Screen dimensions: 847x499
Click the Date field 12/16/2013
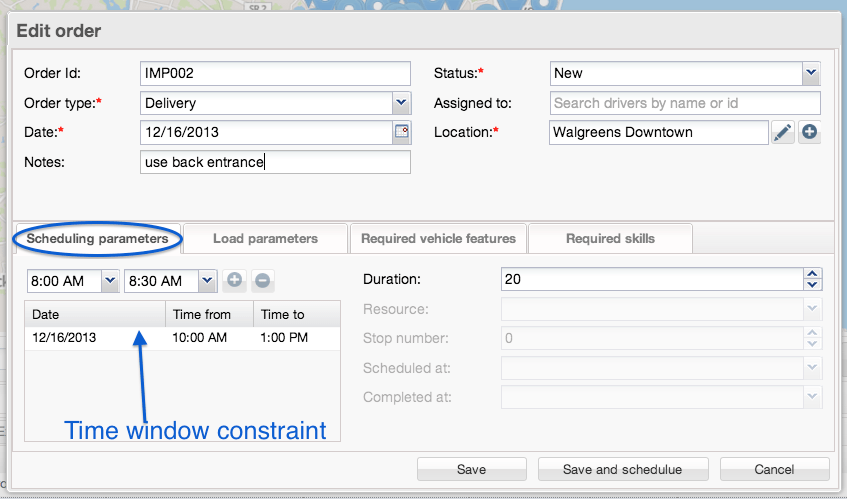(x=266, y=132)
